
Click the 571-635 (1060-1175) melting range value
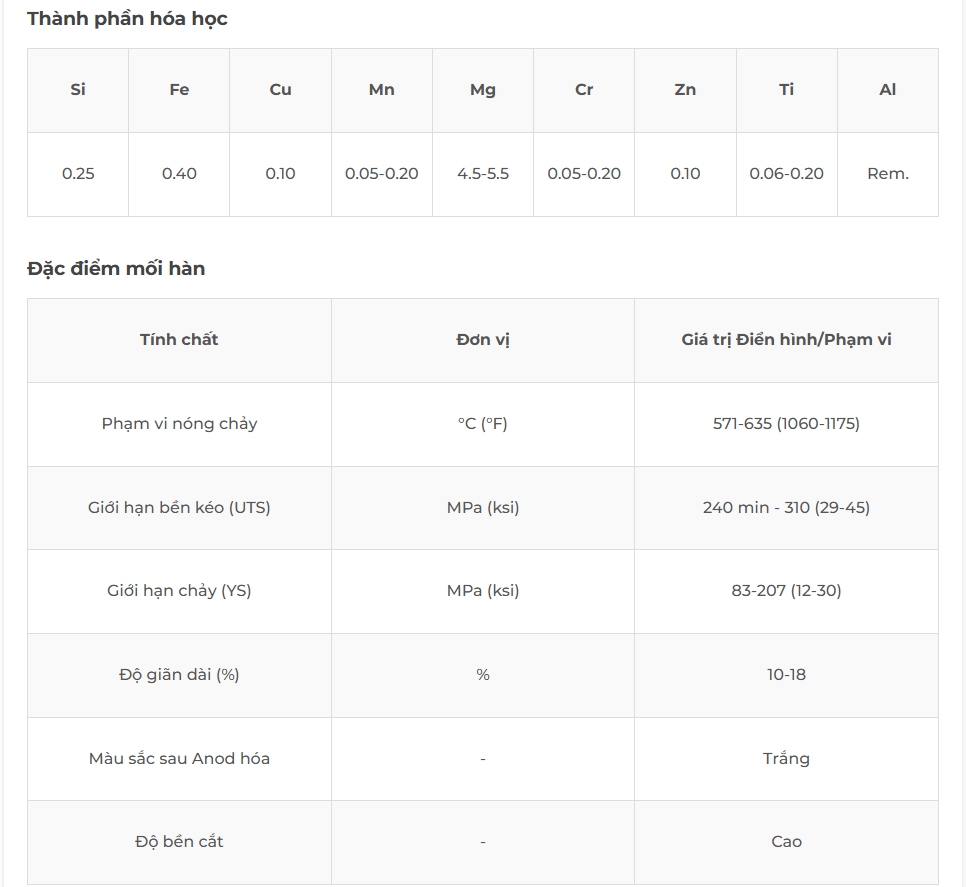[x=786, y=424]
